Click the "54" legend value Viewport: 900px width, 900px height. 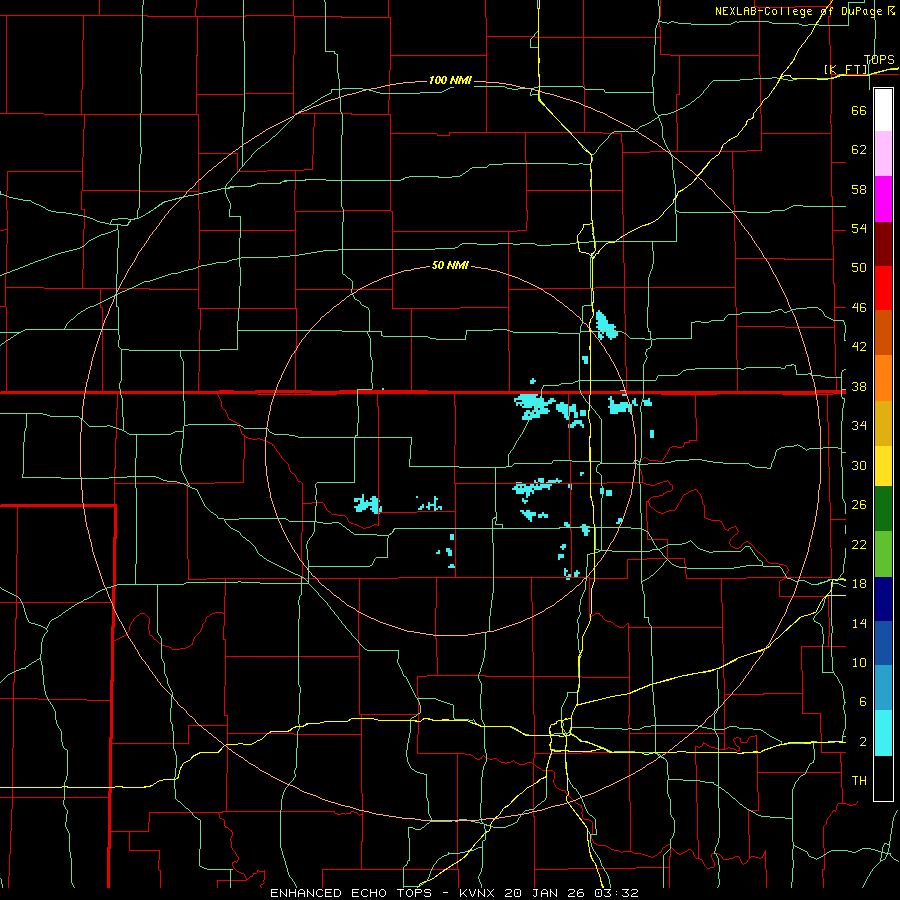click(x=859, y=228)
